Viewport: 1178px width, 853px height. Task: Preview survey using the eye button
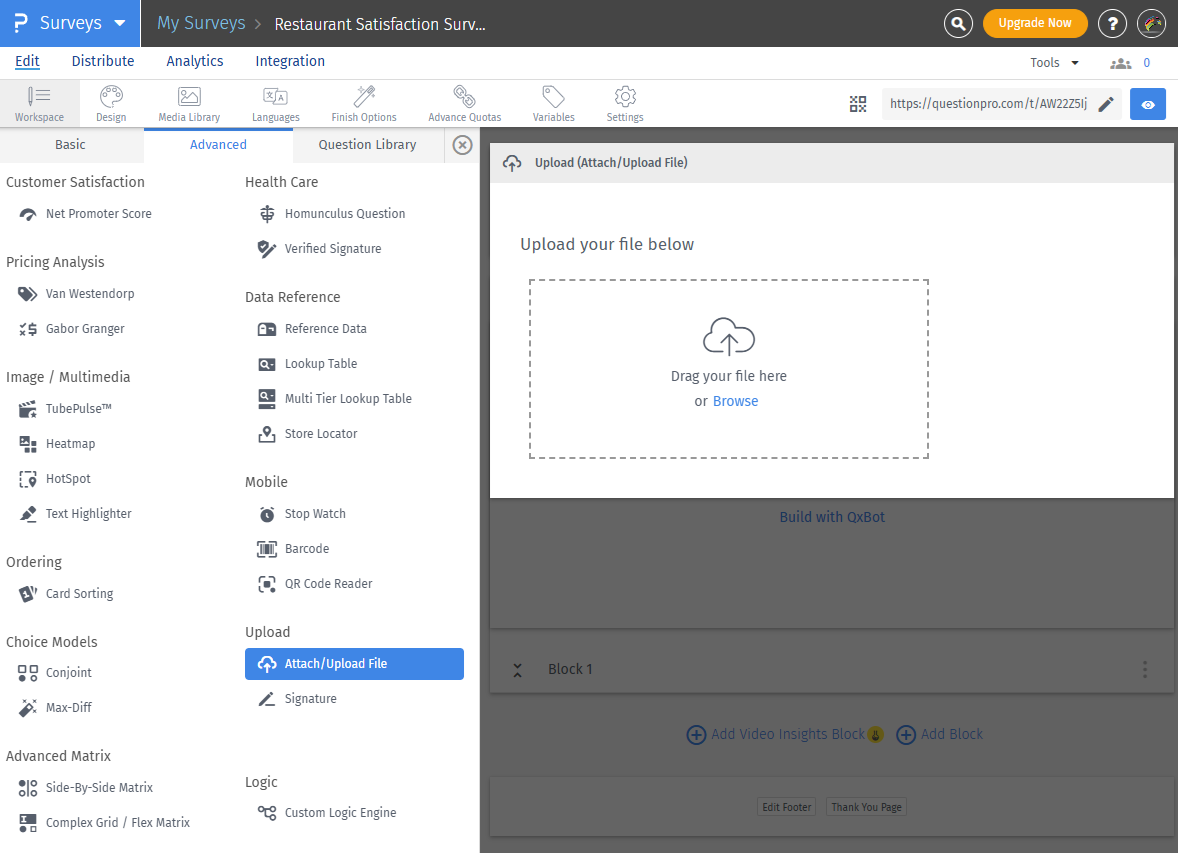coord(1148,104)
